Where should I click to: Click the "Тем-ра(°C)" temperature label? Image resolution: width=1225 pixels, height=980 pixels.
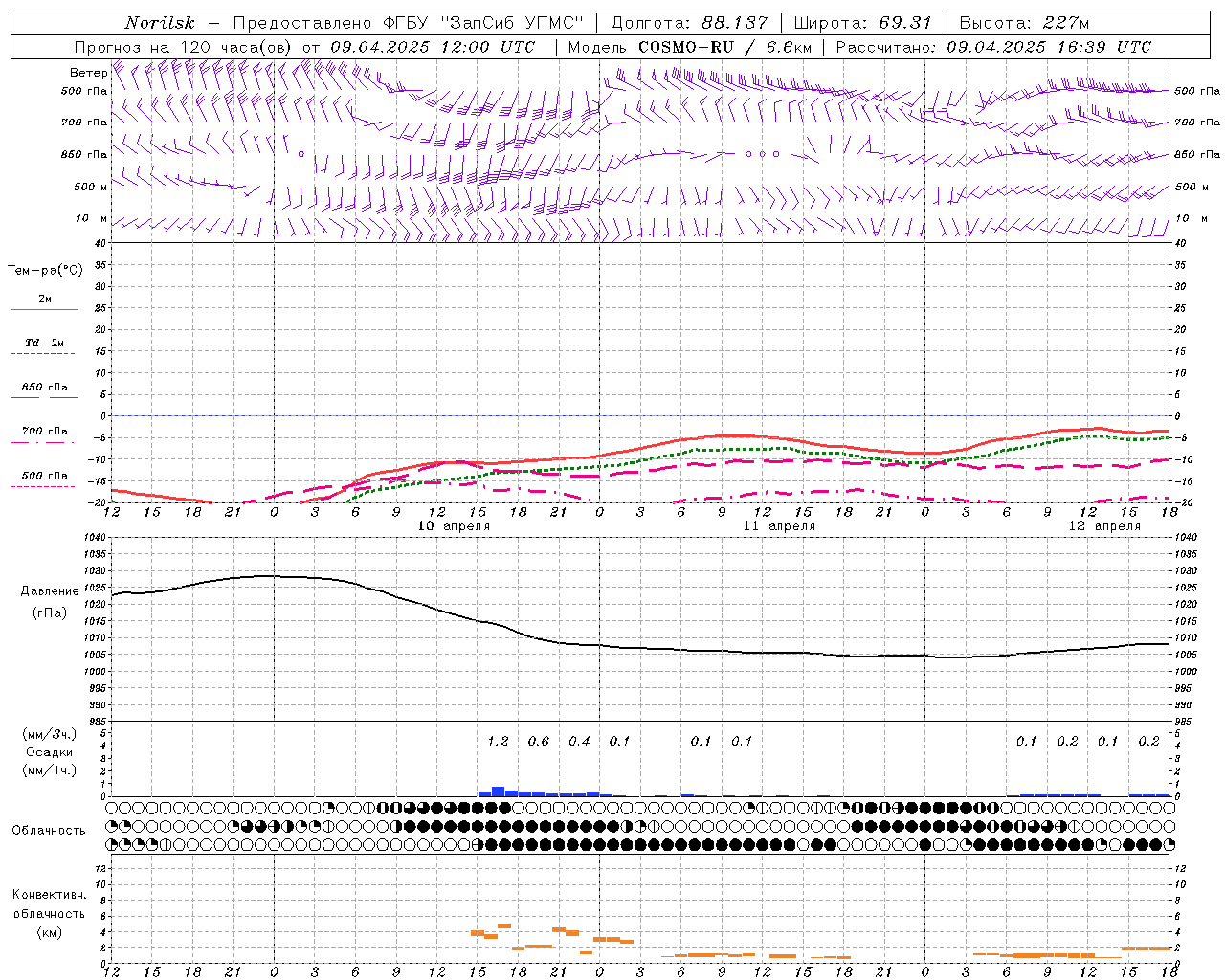[x=45, y=271]
